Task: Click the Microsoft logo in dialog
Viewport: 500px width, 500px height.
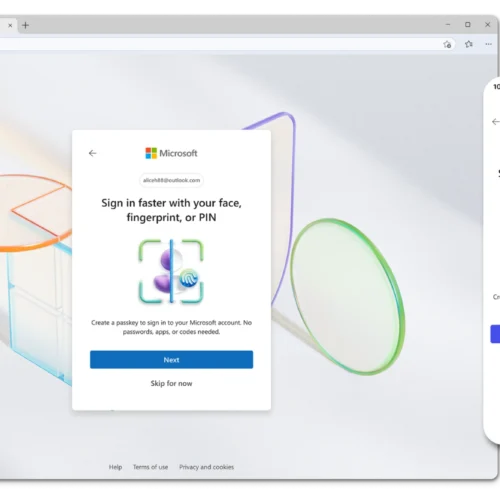Action: (x=171, y=153)
